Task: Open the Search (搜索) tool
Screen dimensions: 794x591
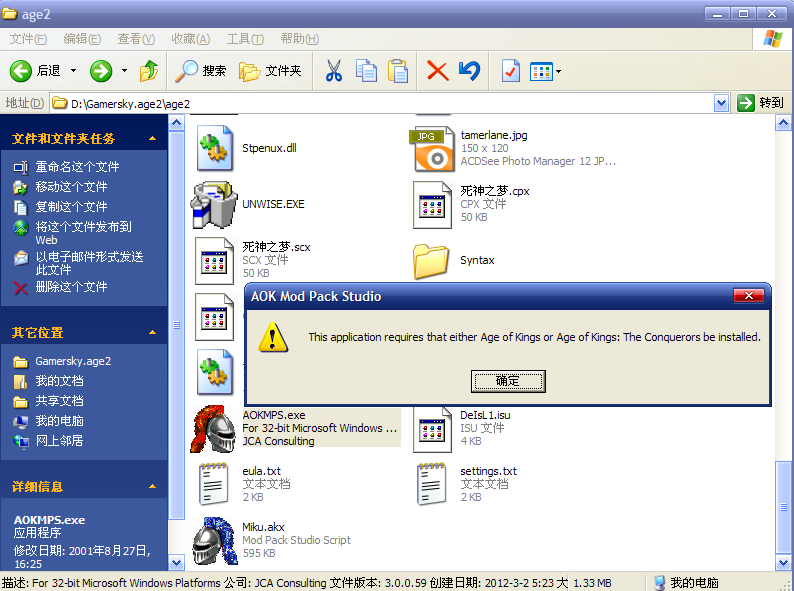Action: [201, 71]
